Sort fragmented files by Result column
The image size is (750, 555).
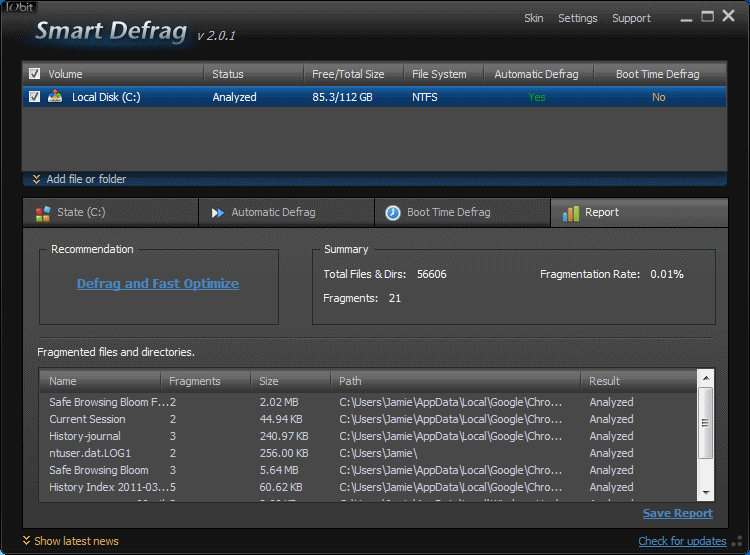coord(639,381)
